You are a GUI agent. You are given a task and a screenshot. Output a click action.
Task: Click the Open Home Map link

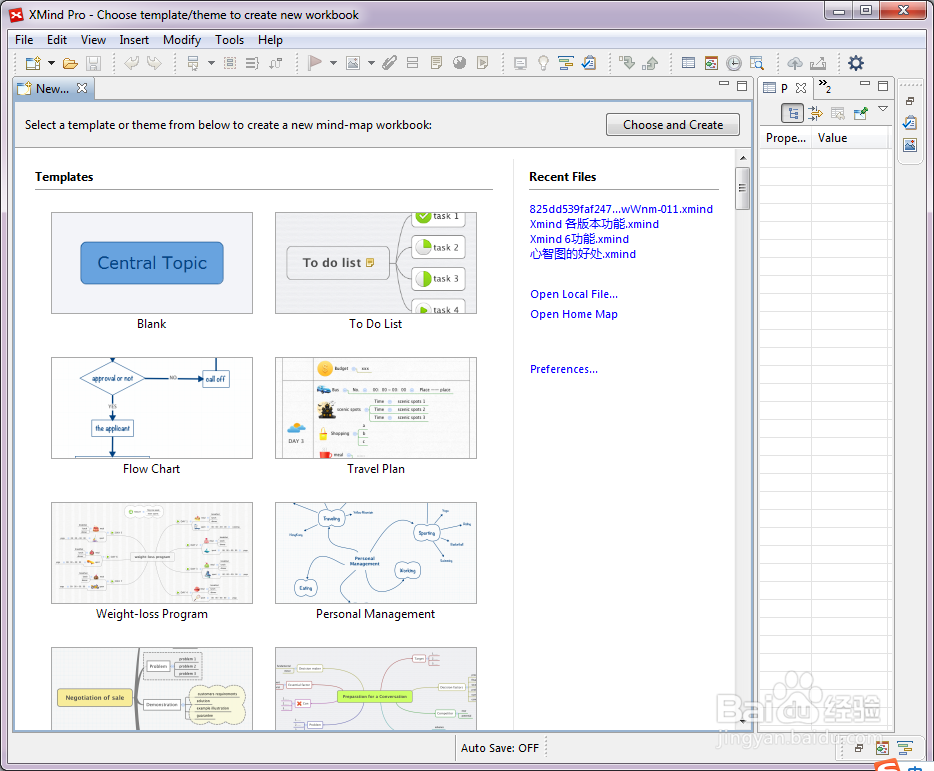pos(574,314)
